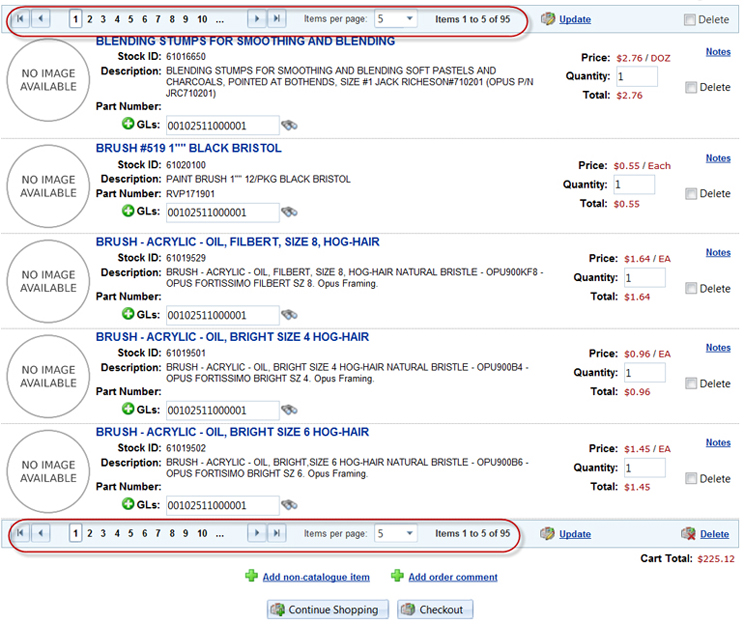This screenshot has height=624, width=744.
Task: Click the red X delete icon at bottom
Action: coord(688,534)
